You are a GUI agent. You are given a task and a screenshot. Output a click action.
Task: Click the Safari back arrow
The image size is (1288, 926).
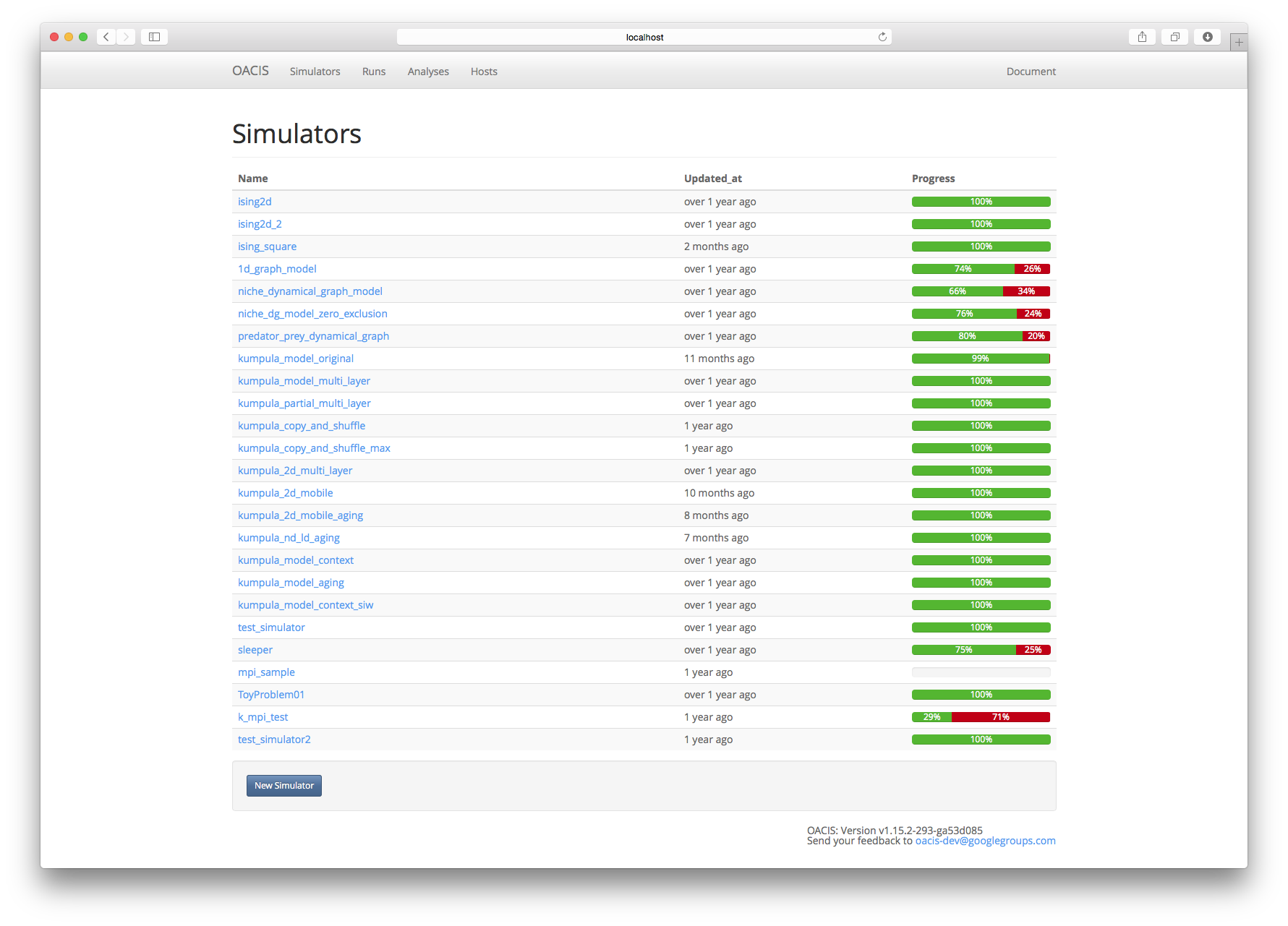click(x=106, y=37)
